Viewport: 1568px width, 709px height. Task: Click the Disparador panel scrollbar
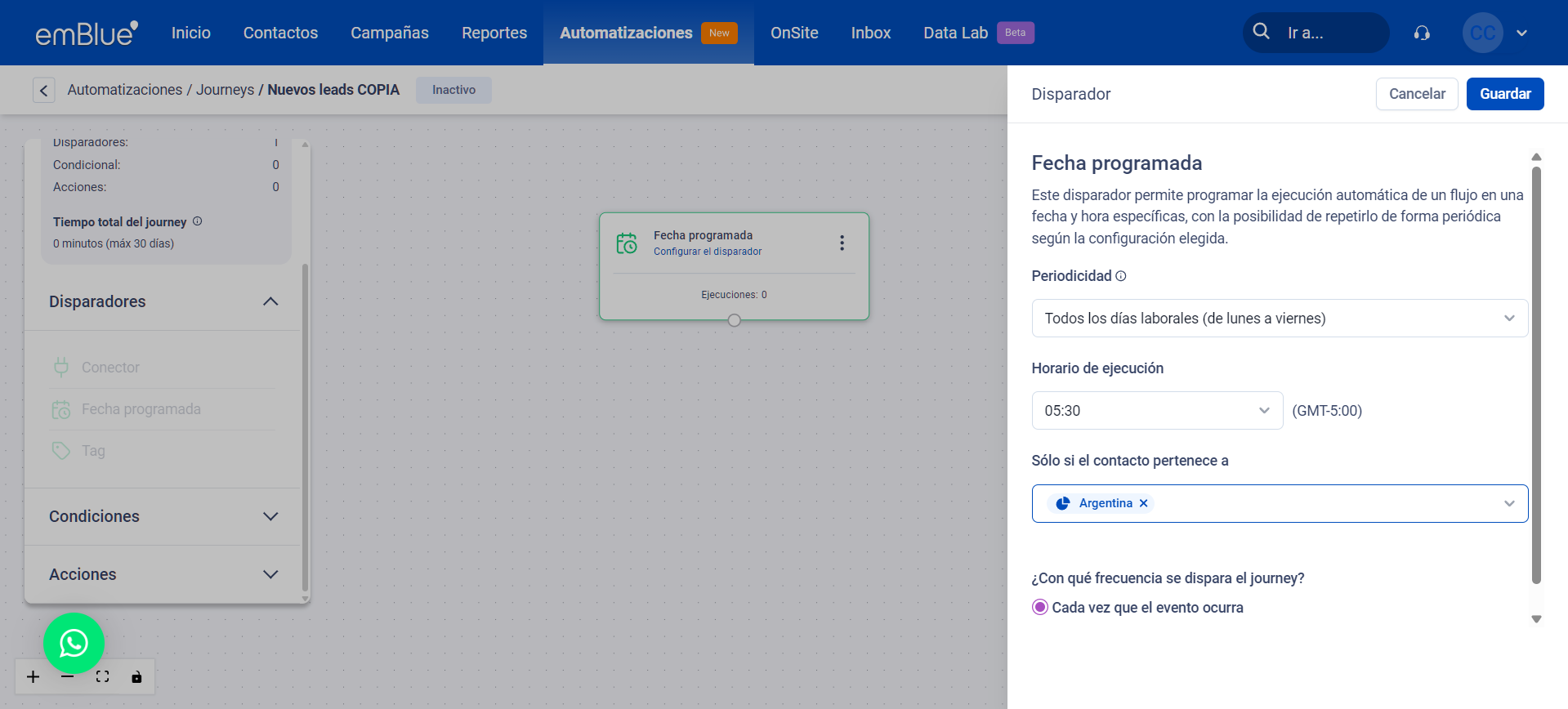1536,376
